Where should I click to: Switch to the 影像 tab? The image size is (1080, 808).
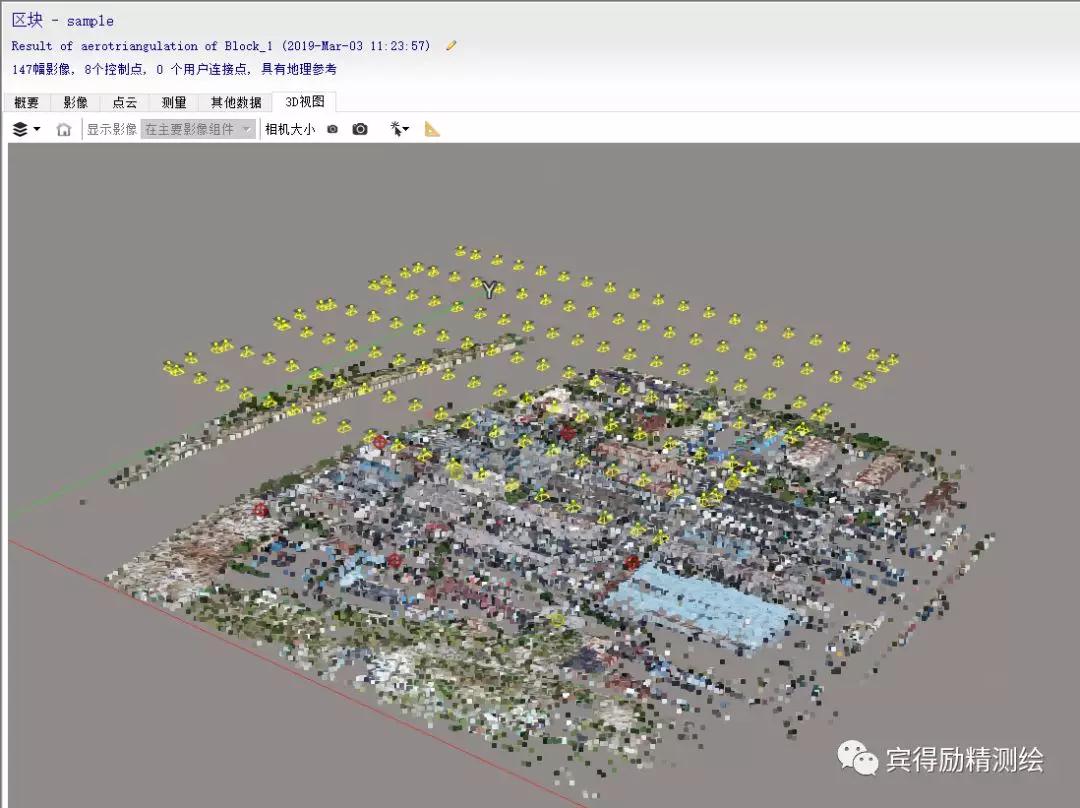click(75, 102)
